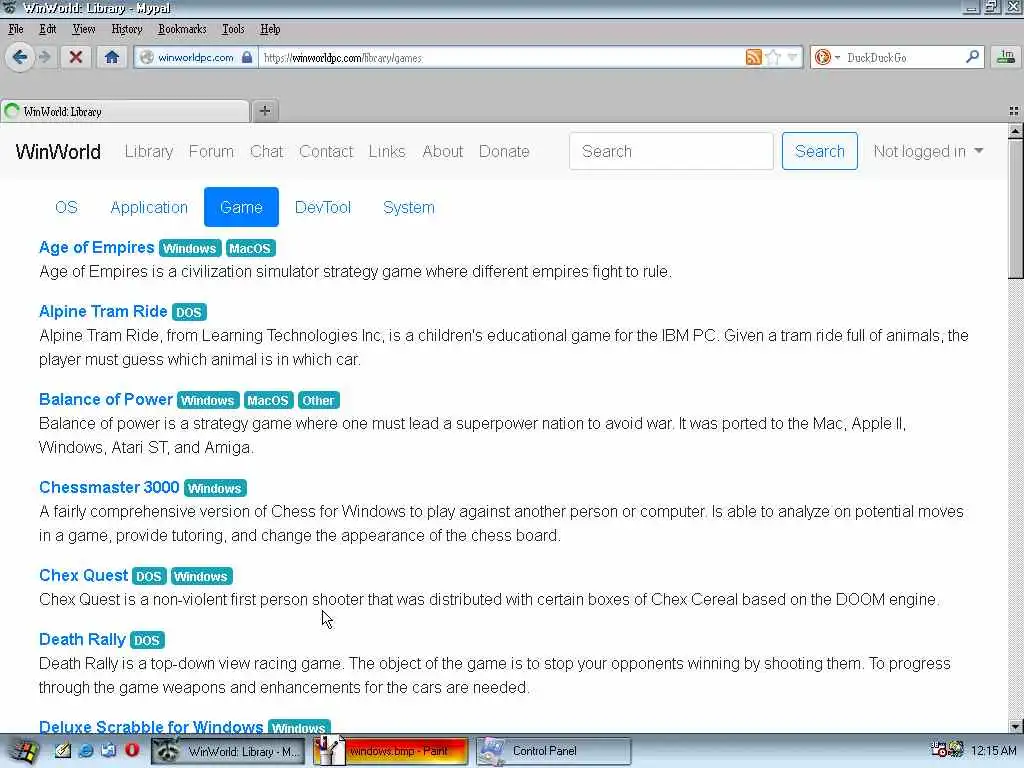Click the winworldpc.com site identity button
The width and height of the screenshot is (1024, 768).
(x=196, y=57)
